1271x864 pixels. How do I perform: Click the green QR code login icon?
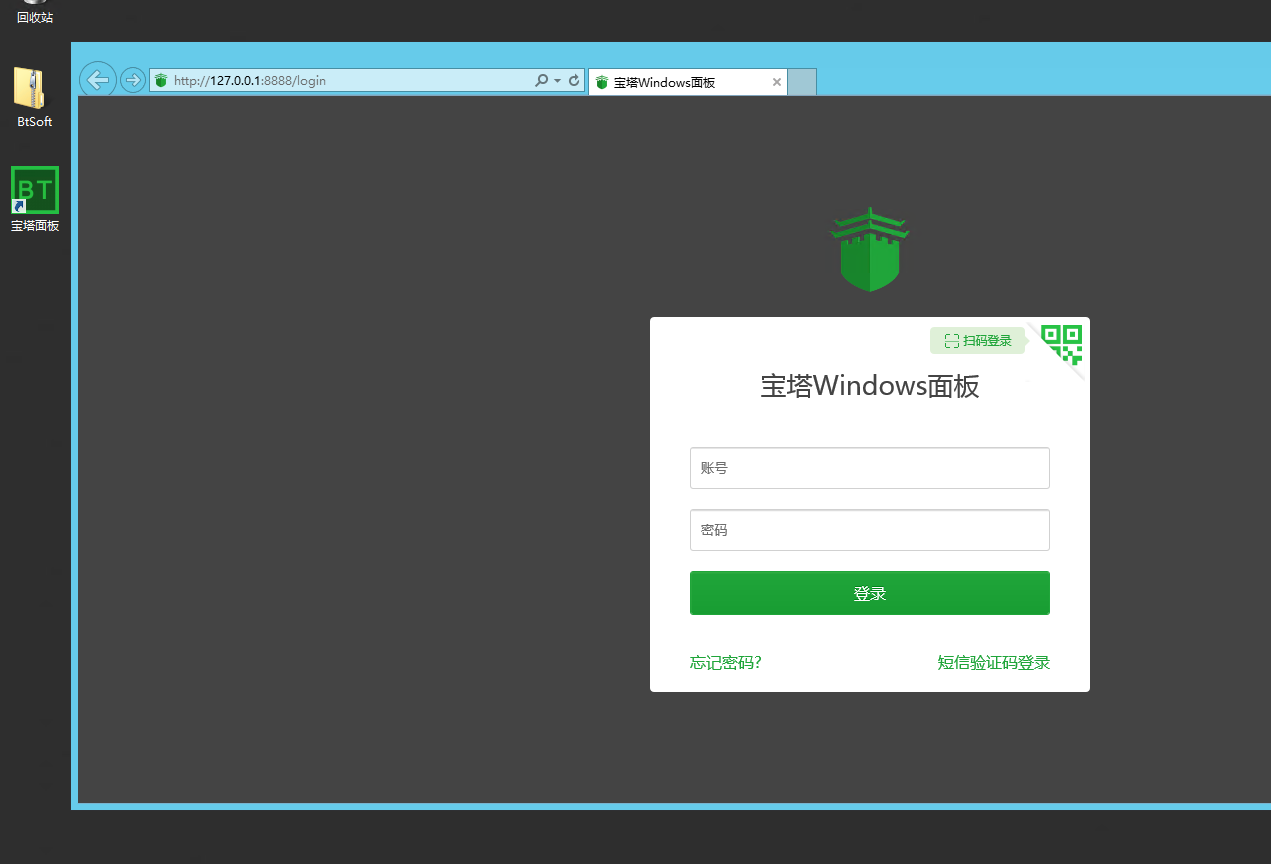point(1062,343)
